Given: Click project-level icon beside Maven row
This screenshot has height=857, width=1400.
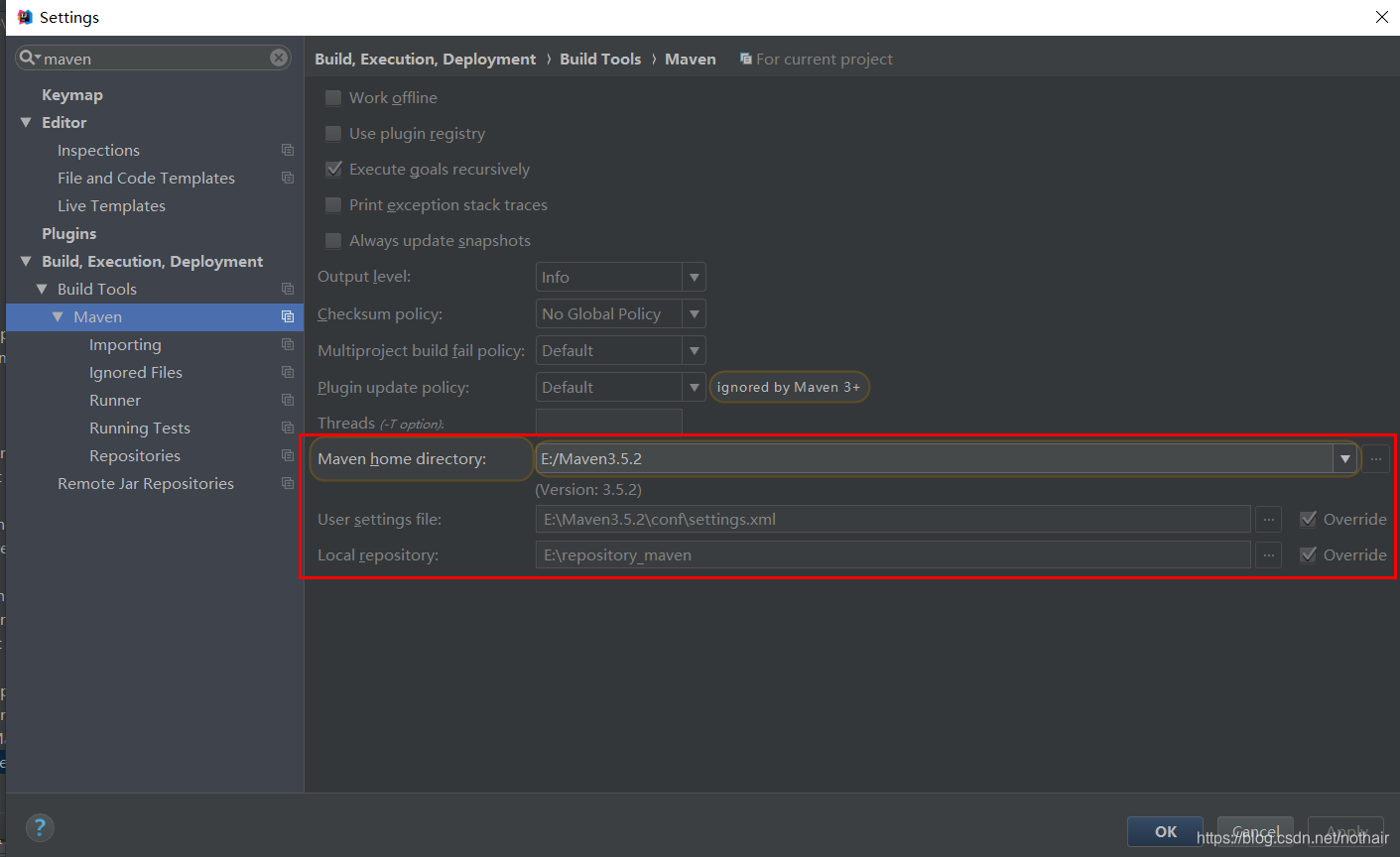Looking at the screenshot, I should pos(288,316).
